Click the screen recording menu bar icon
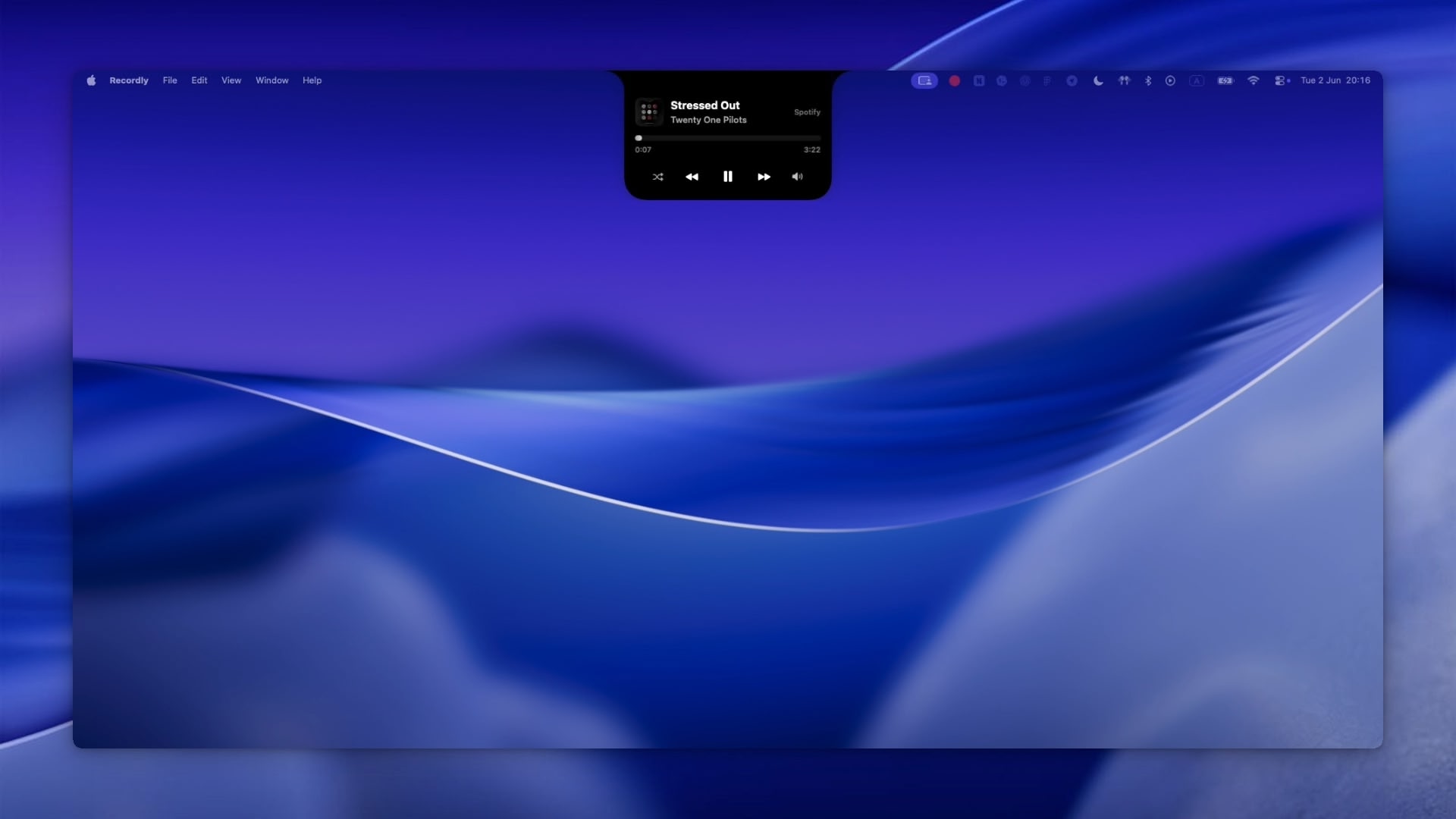Viewport: 1456px width, 819px height. (x=924, y=80)
